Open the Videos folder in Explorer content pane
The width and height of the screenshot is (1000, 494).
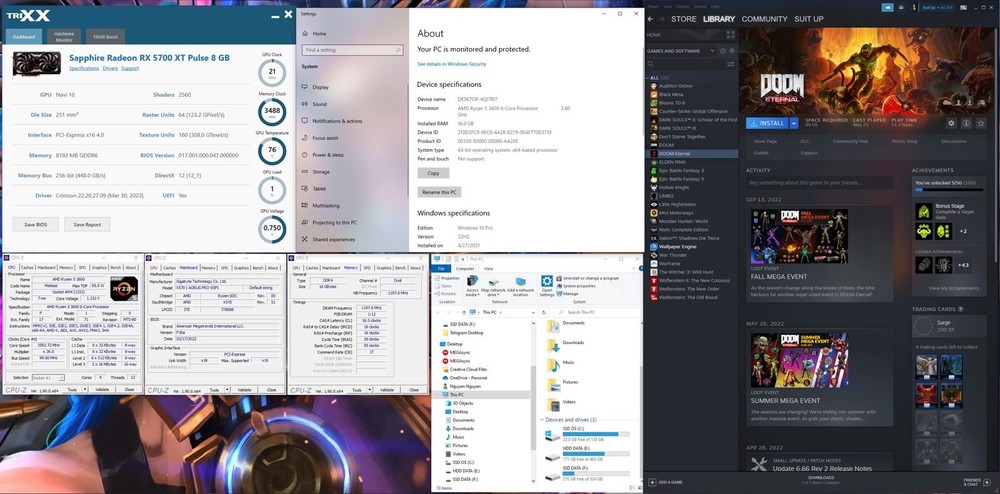[553, 403]
